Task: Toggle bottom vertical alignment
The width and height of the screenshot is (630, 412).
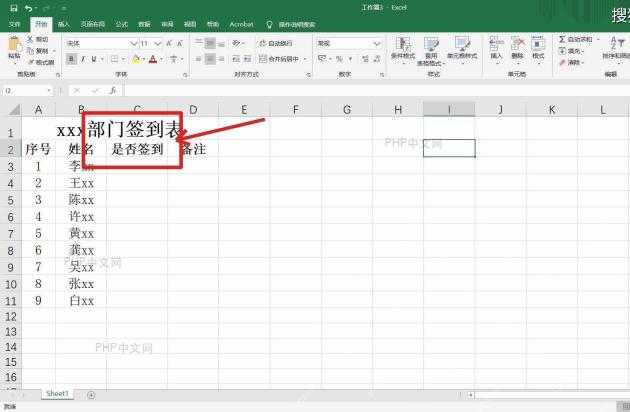Action: coord(221,43)
